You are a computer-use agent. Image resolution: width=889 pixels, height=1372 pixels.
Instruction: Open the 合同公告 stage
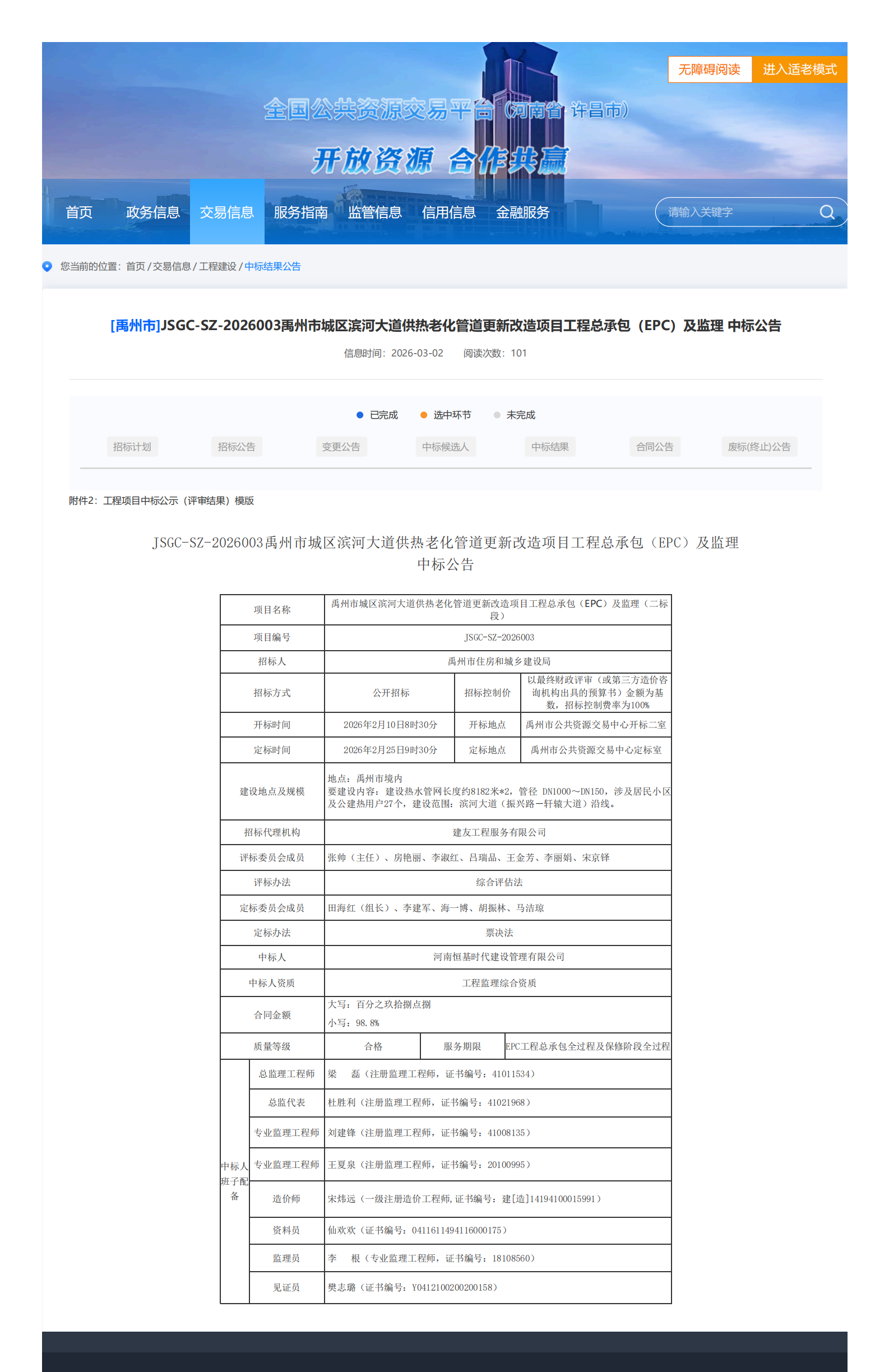click(x=654, y=447)
